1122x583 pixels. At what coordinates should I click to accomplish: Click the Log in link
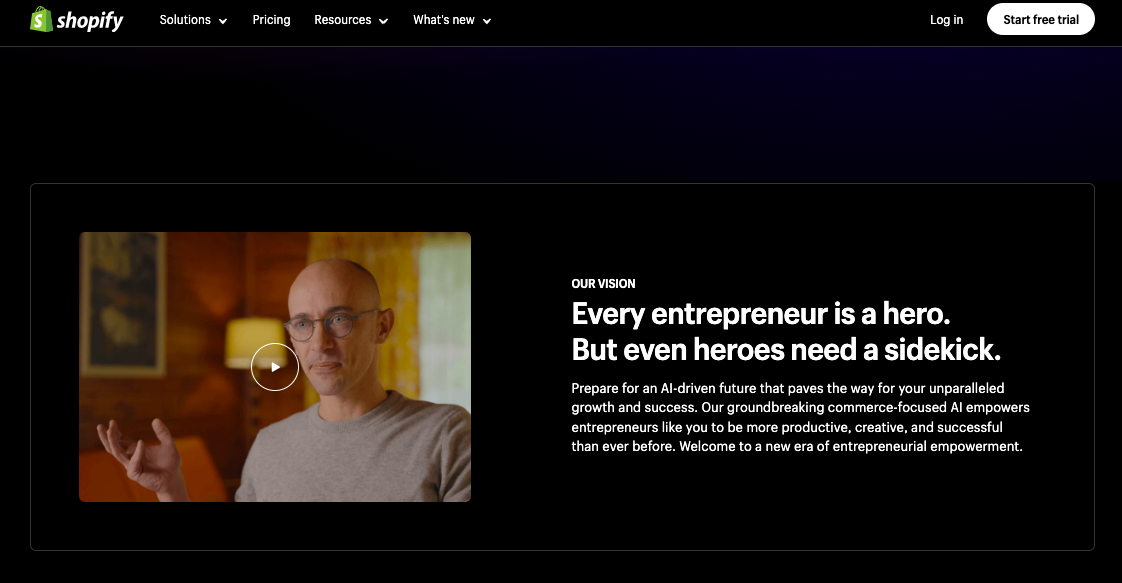tap(946, 20)
